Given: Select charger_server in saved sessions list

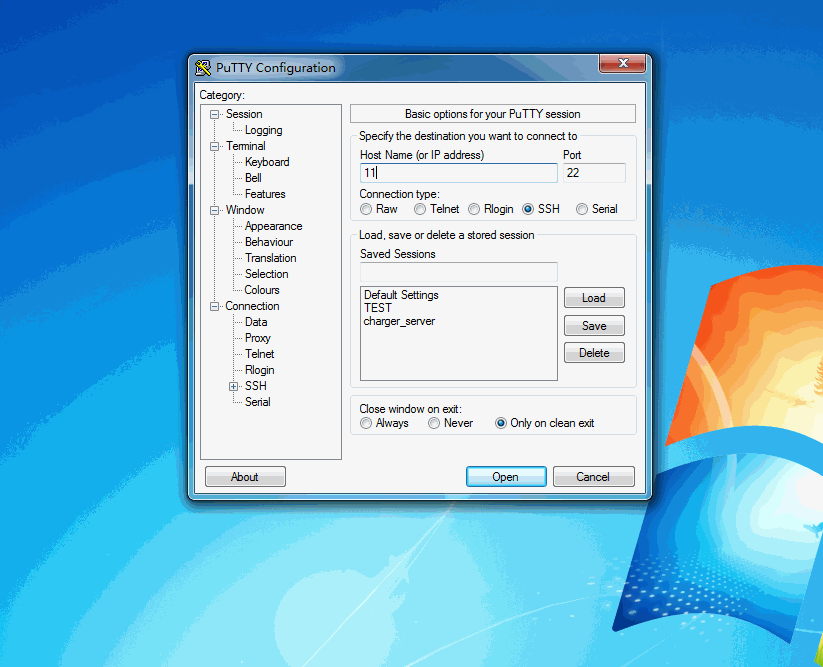Looking at the screenshot, I should [x=399, y=321].
